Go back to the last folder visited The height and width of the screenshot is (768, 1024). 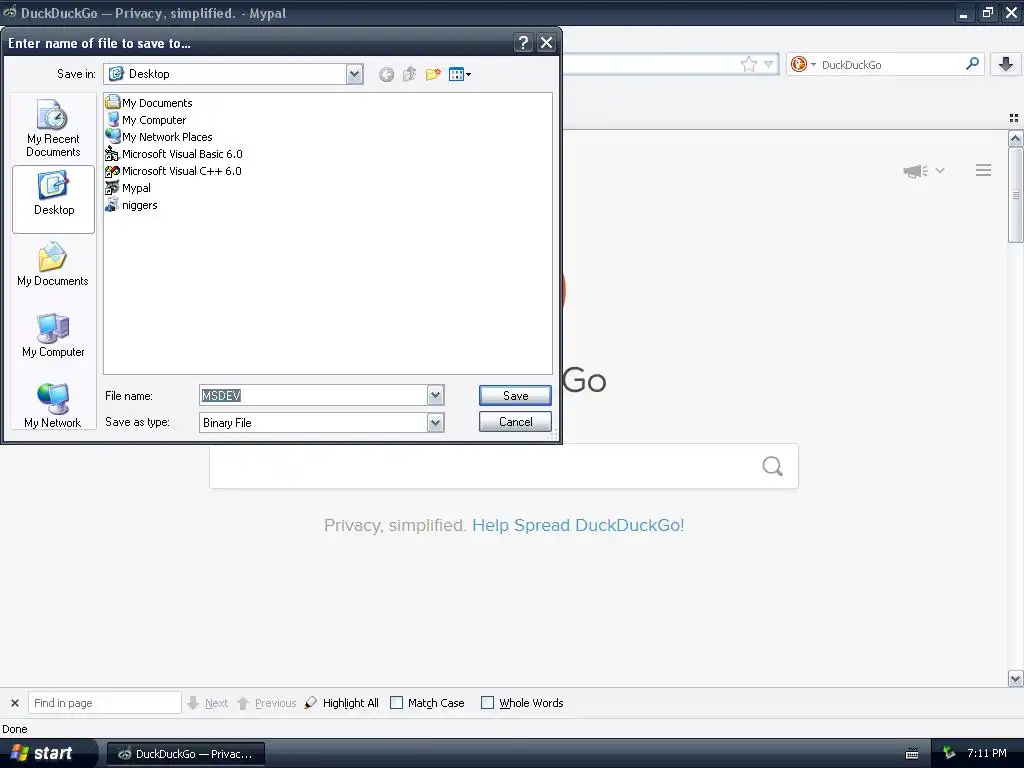[x=386, y=74]
